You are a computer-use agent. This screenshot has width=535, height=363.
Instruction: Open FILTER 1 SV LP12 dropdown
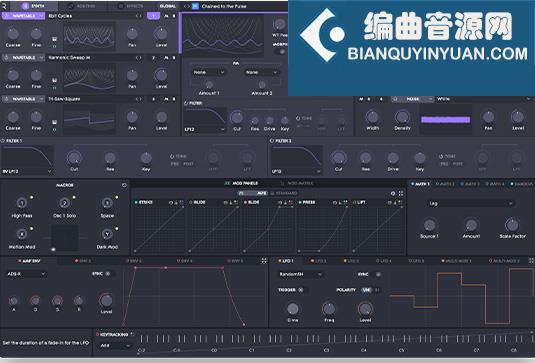pos(27,171)
